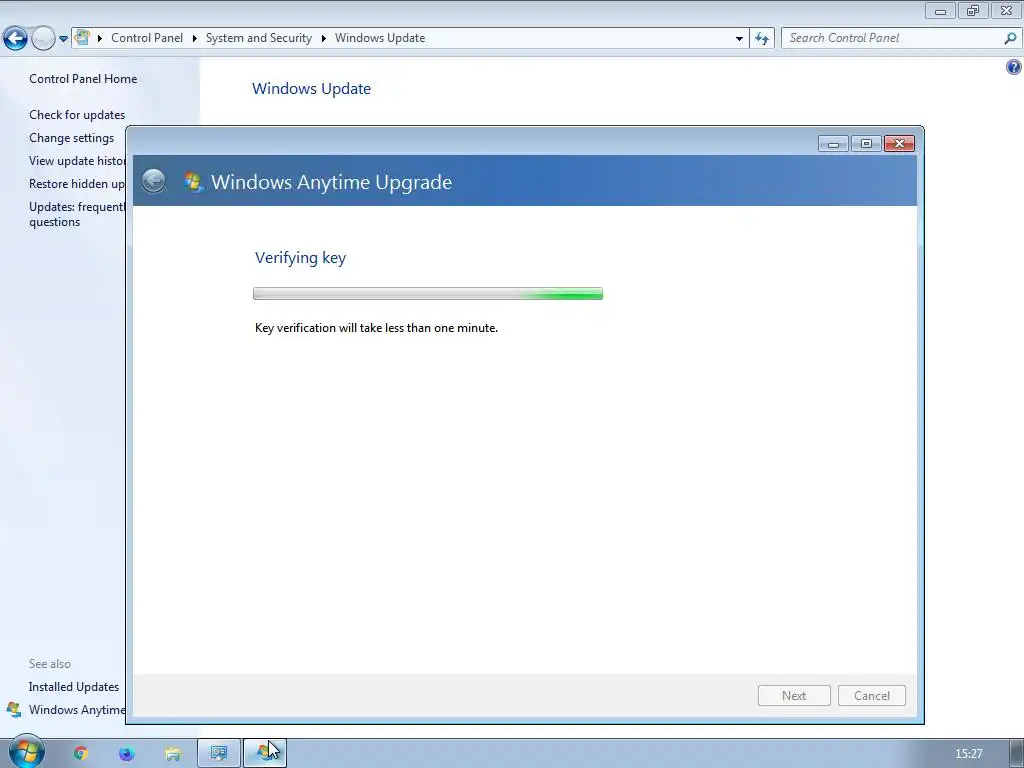Click key verification time message text
The height and width of the screenshot is (768, 1024).
coord(376,328)
